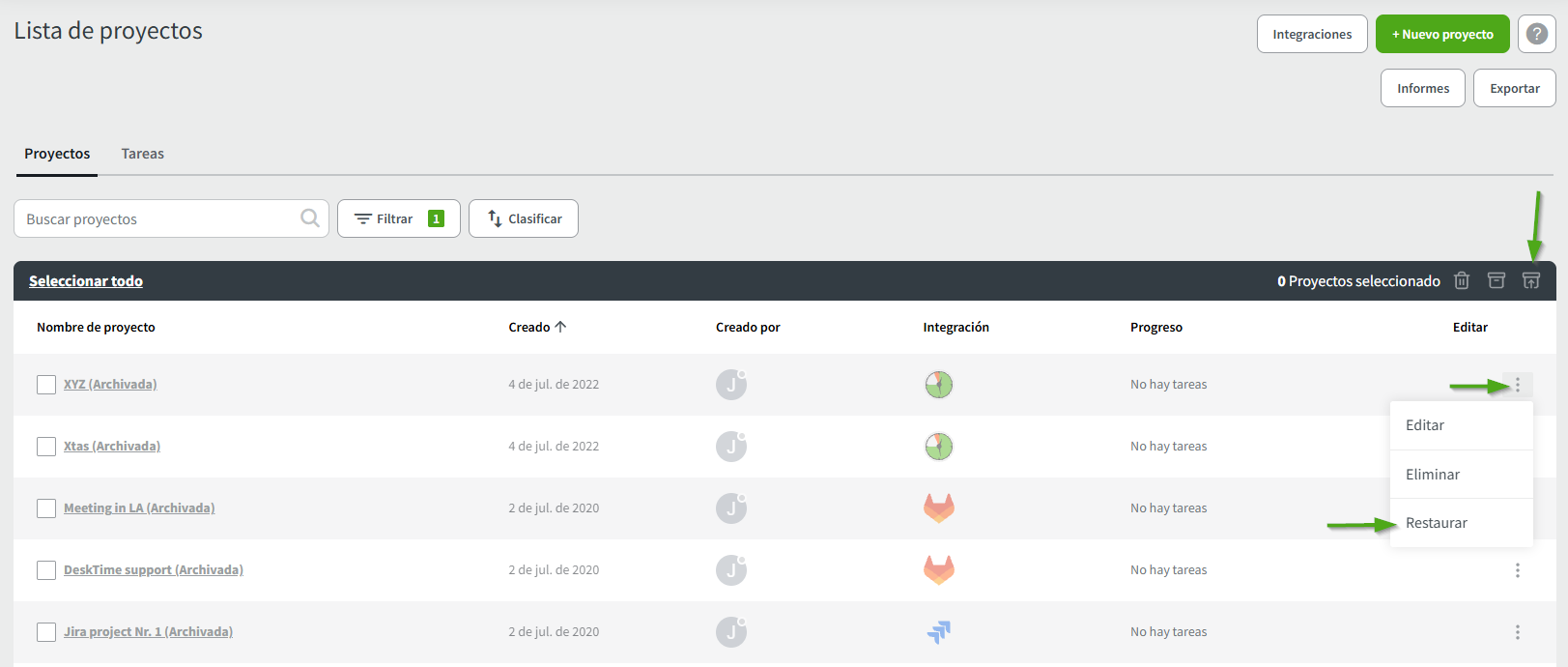Click the creator avatar in XYZ row
The image size is (1568, 667).
point(731,385)
